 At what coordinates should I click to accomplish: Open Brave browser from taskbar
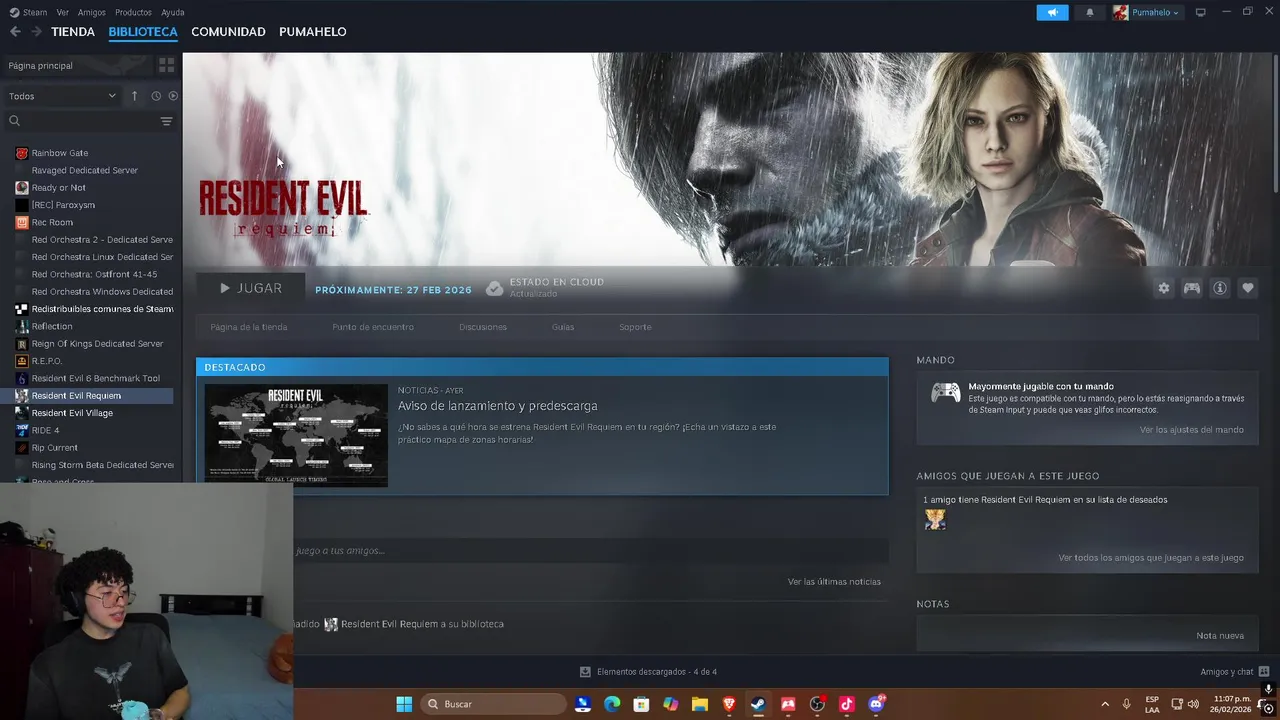tap(729, 704)
